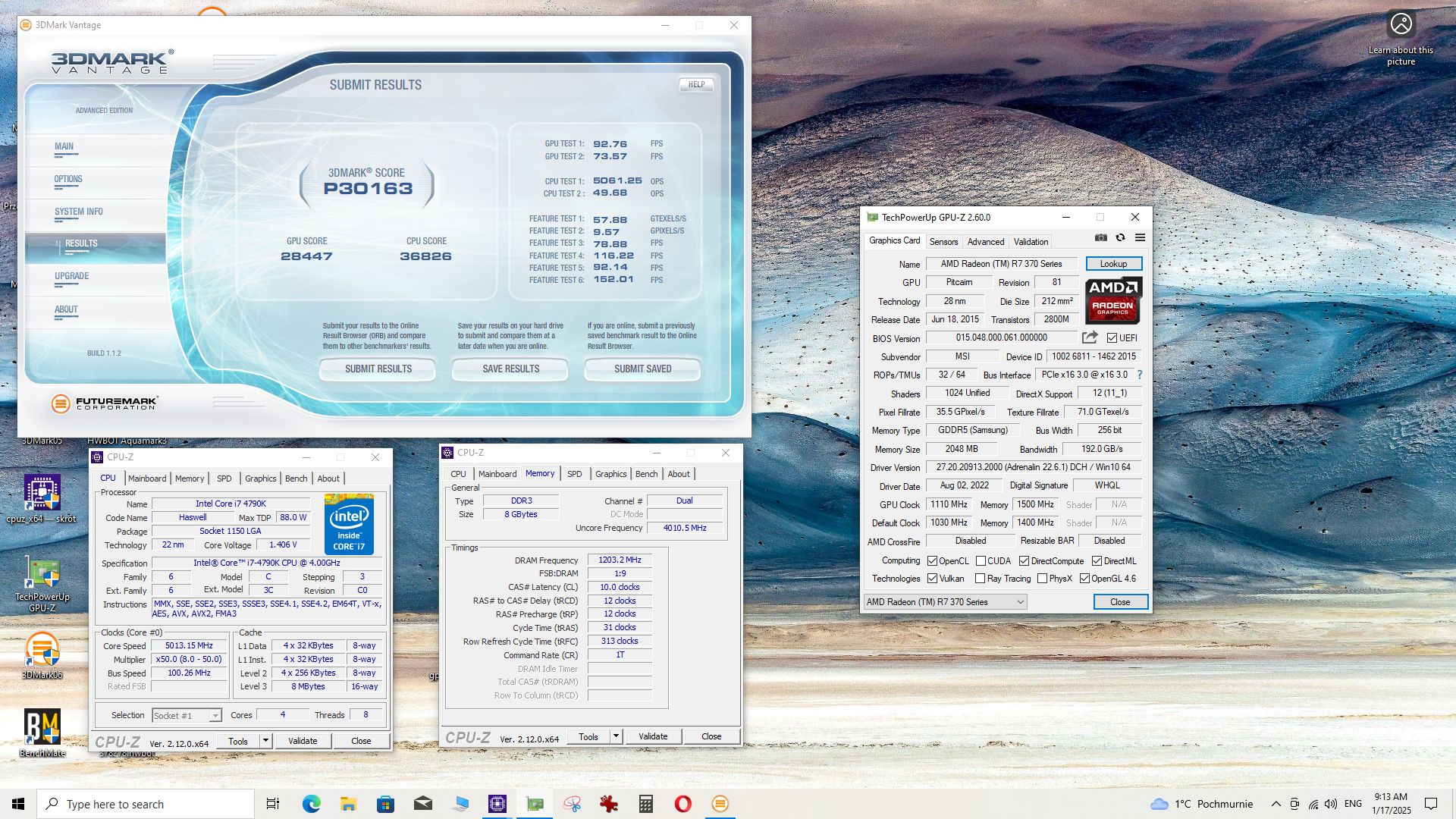
Task: Open Task View in the taskbar
Action: pos(273,804)
